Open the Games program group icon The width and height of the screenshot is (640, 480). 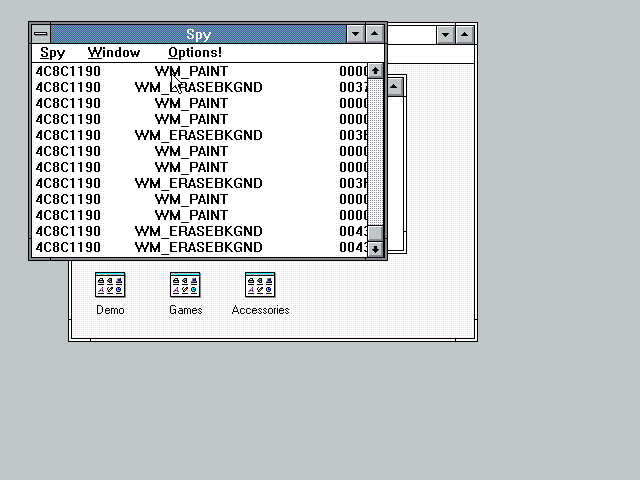185,285
